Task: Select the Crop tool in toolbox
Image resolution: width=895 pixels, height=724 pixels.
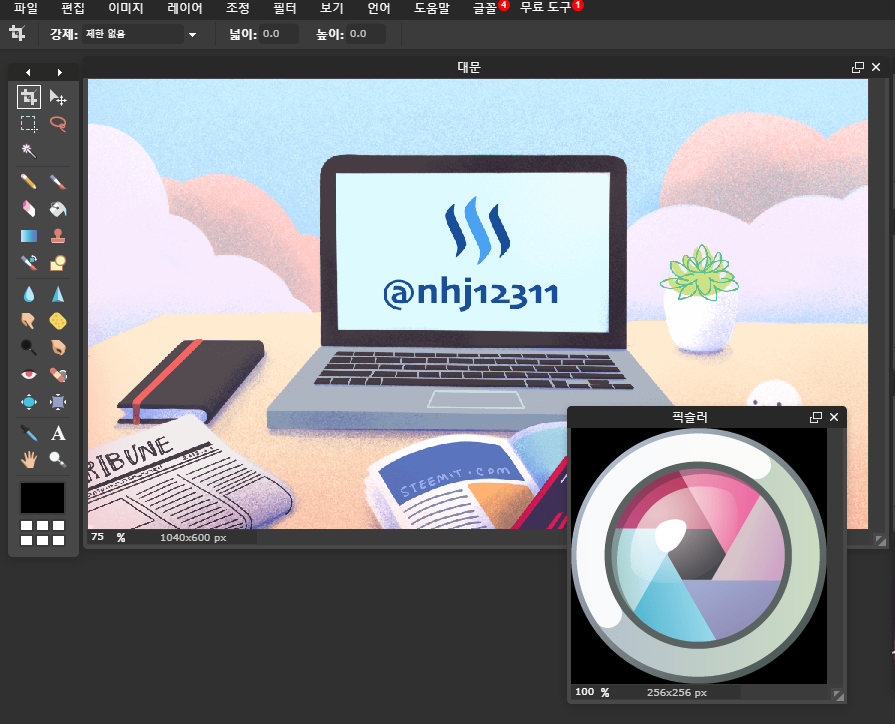Action: click(29, 97)
